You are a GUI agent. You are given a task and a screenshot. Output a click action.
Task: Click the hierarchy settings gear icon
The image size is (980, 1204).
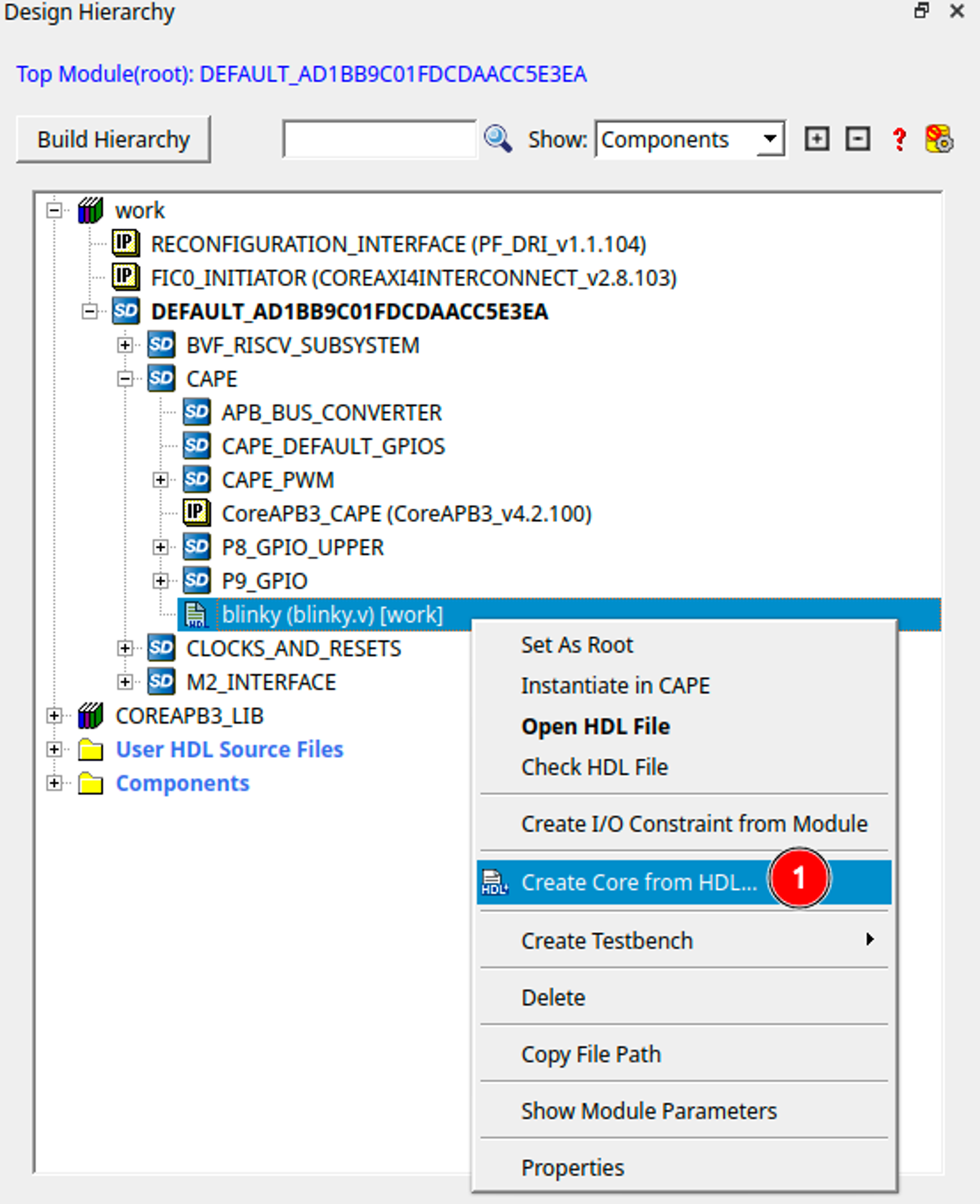pos(939,139)
